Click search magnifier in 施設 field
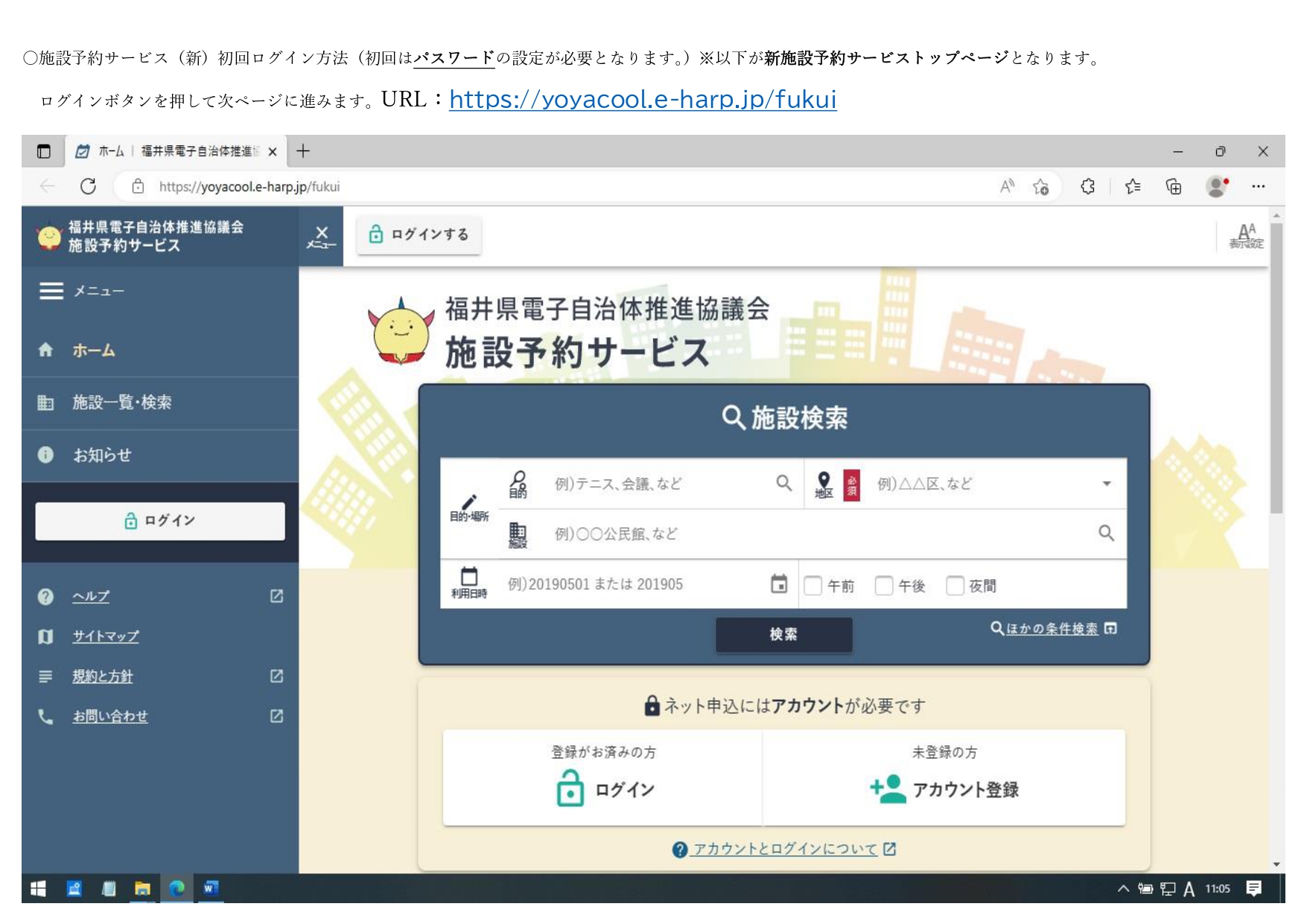 1106,533
